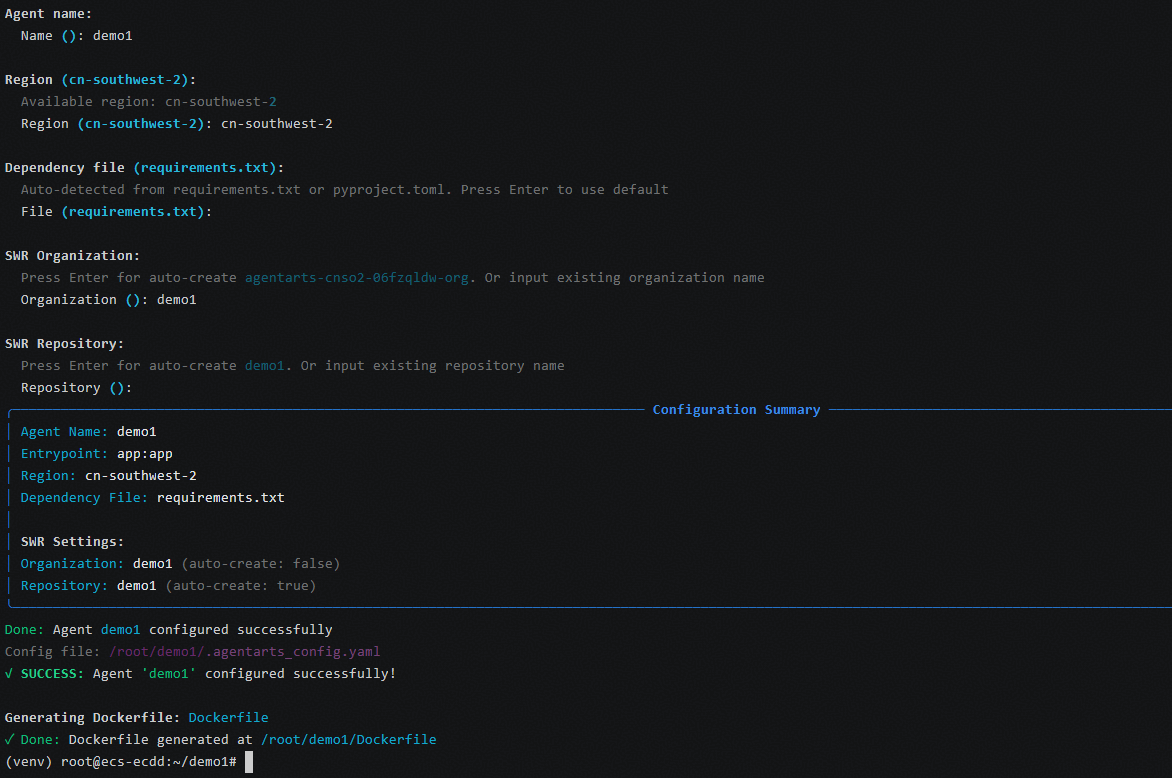Click 'Organization: demo1 (auto-create: false)' line
Screen dimensions: 1172x778
[x=180, y=564]
